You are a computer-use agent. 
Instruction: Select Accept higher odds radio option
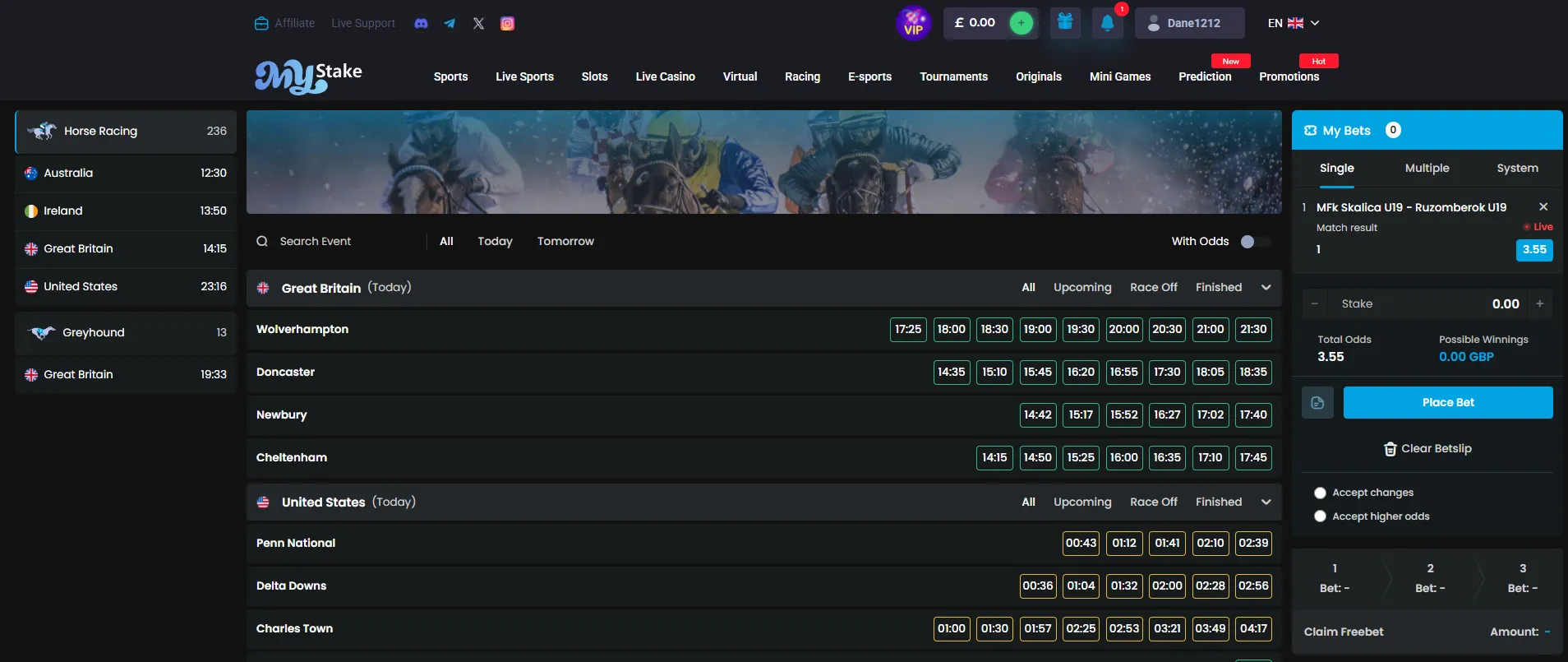pyautogui.click(x=1320, y=516)
